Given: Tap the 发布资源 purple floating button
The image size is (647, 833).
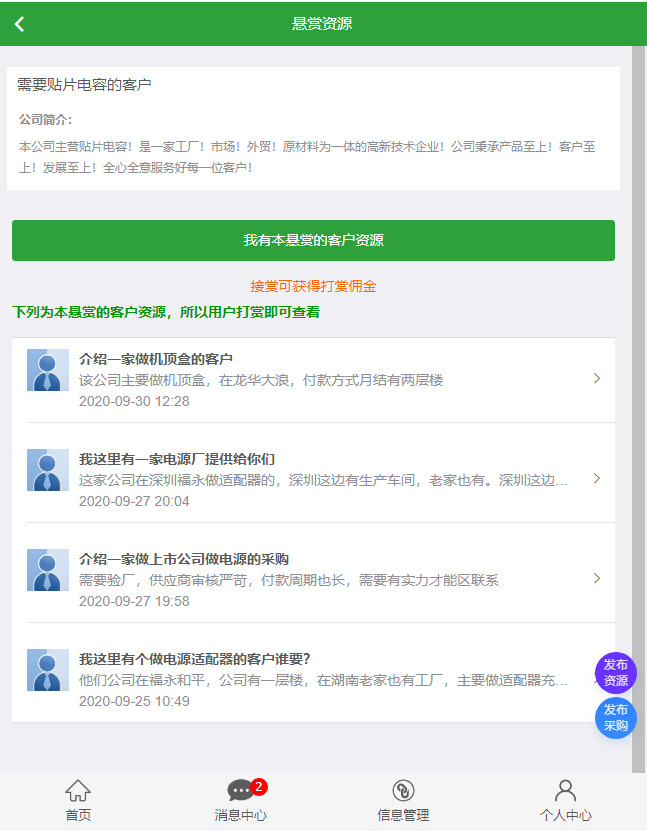Looking at the screenshot, I should 616,673.
